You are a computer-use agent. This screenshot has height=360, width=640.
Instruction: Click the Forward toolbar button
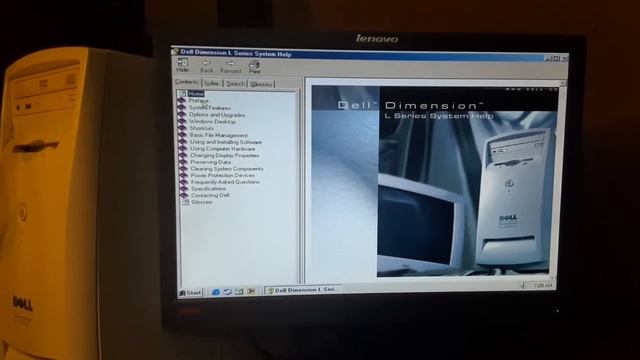pos(231,67)
